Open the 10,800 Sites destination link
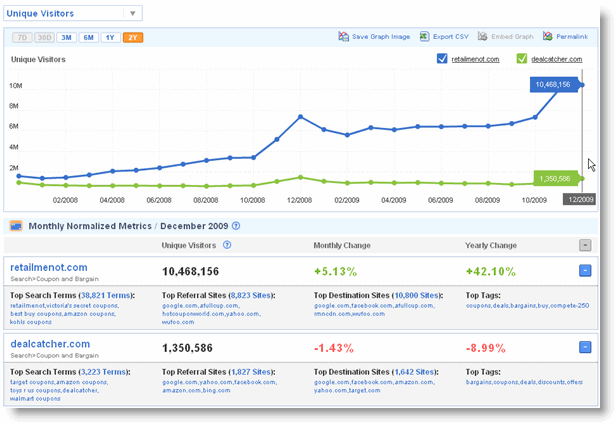The image size is (616, 424). click(416, 296)
